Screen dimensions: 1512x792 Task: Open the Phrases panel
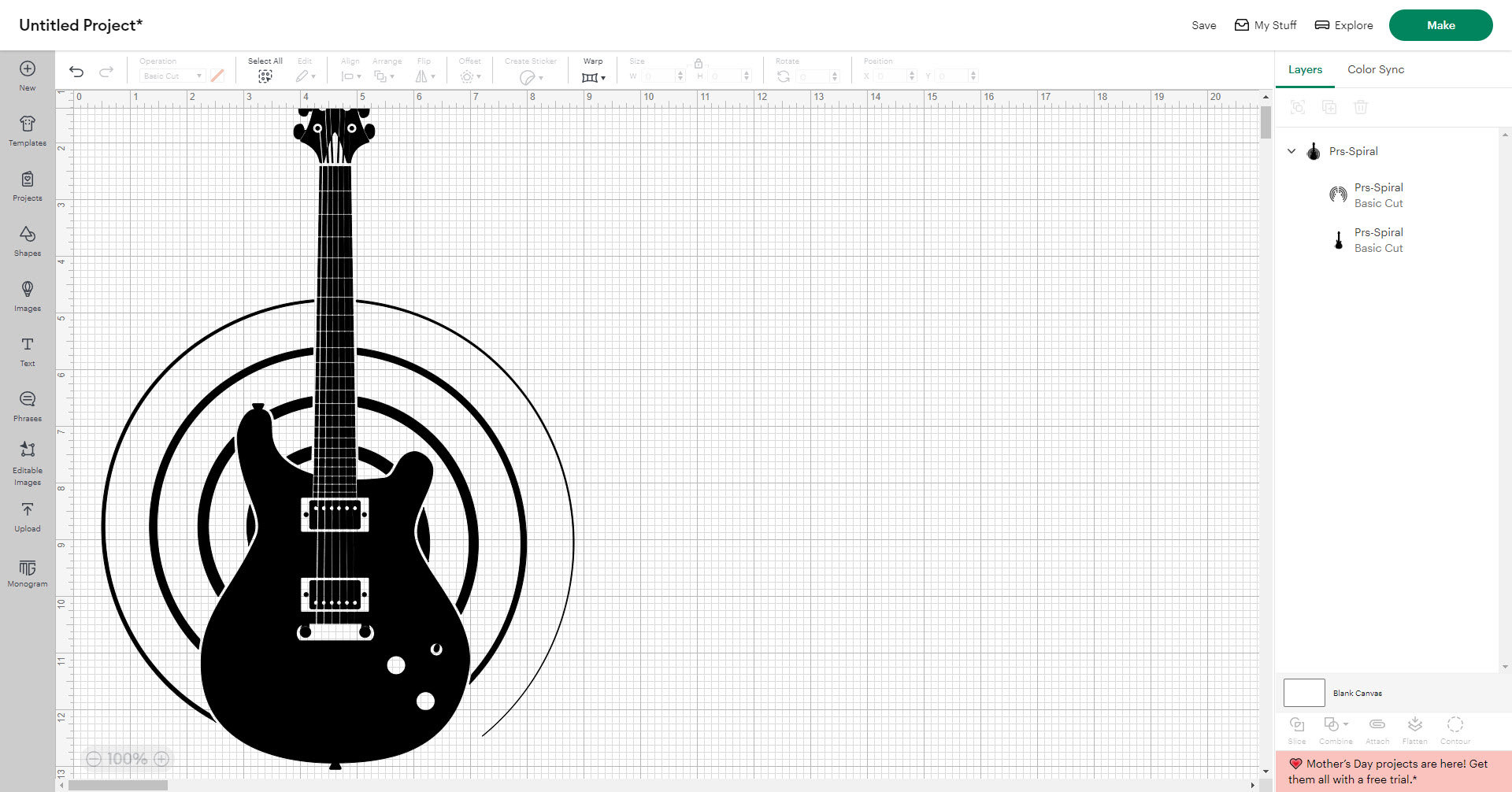point(27,404)
